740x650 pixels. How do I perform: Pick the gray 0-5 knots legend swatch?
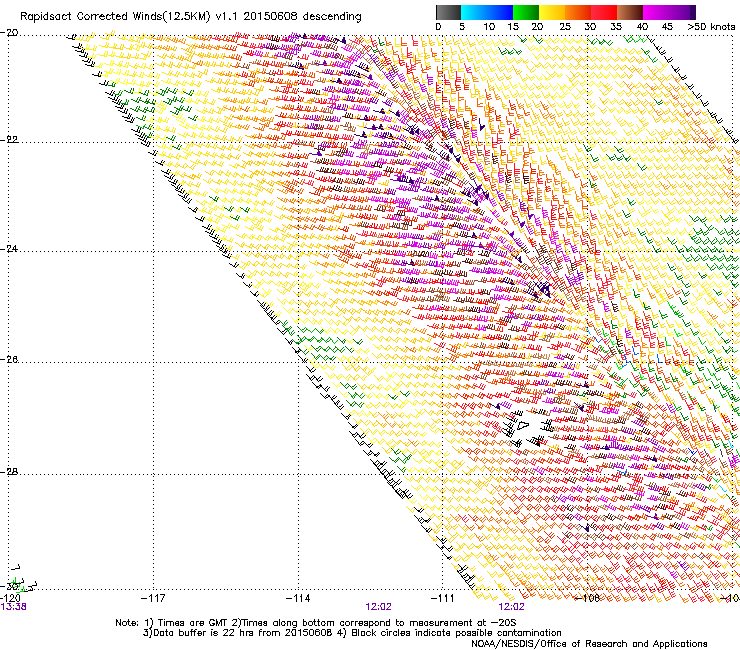pos(448,12)
